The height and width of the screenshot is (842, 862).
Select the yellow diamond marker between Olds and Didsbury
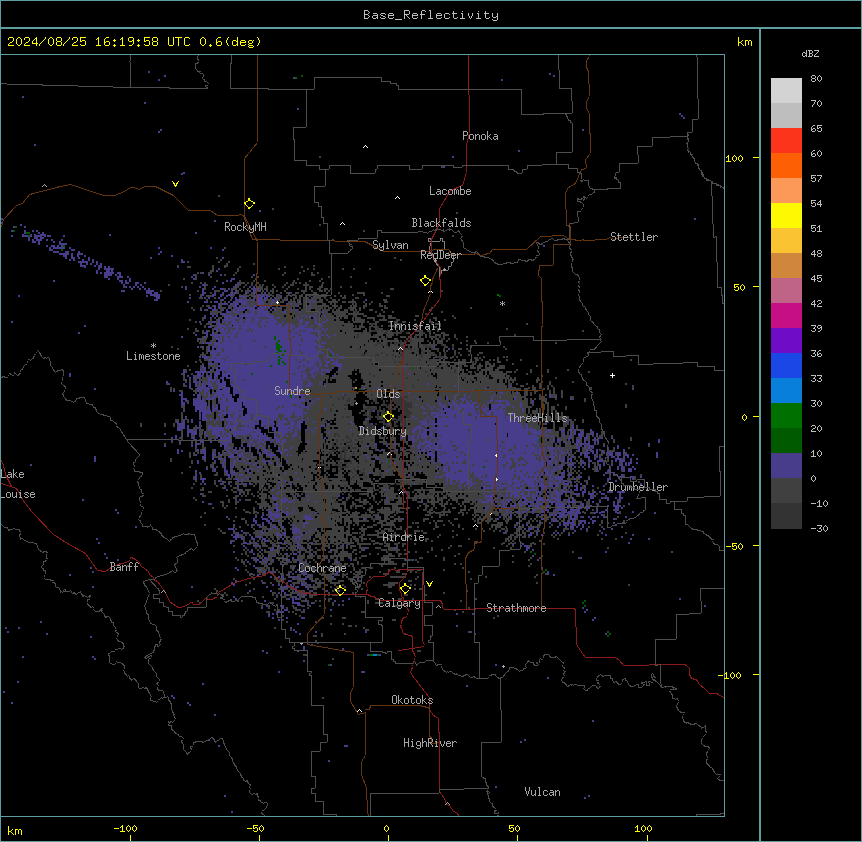click(x=389, y=417)
